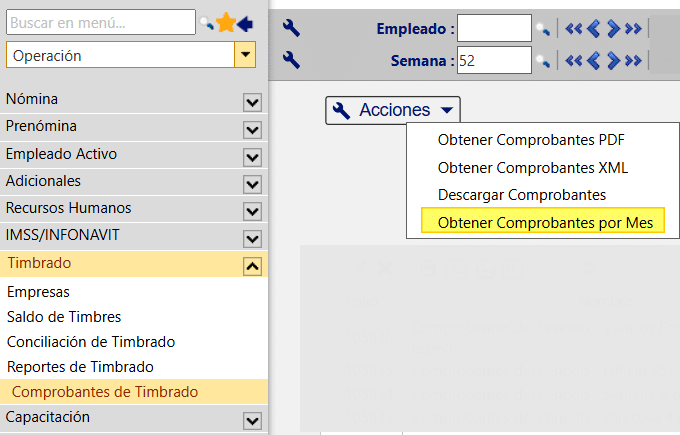Click the Acciones dropdown button
This screenshot has height=435, width=680.
pyautogui.click(x=393, y=110)
